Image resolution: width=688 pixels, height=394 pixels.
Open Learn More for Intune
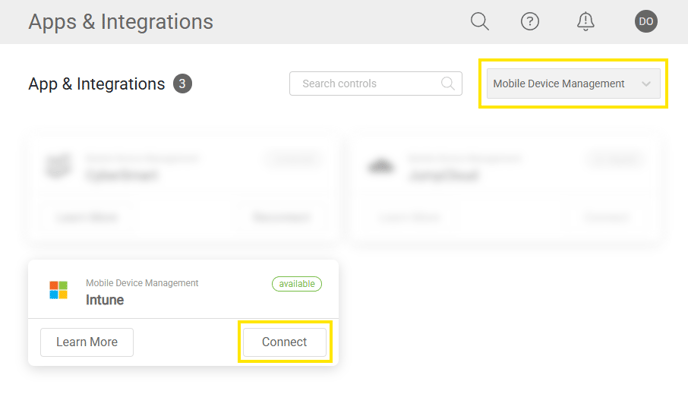(x=87, y=342)
